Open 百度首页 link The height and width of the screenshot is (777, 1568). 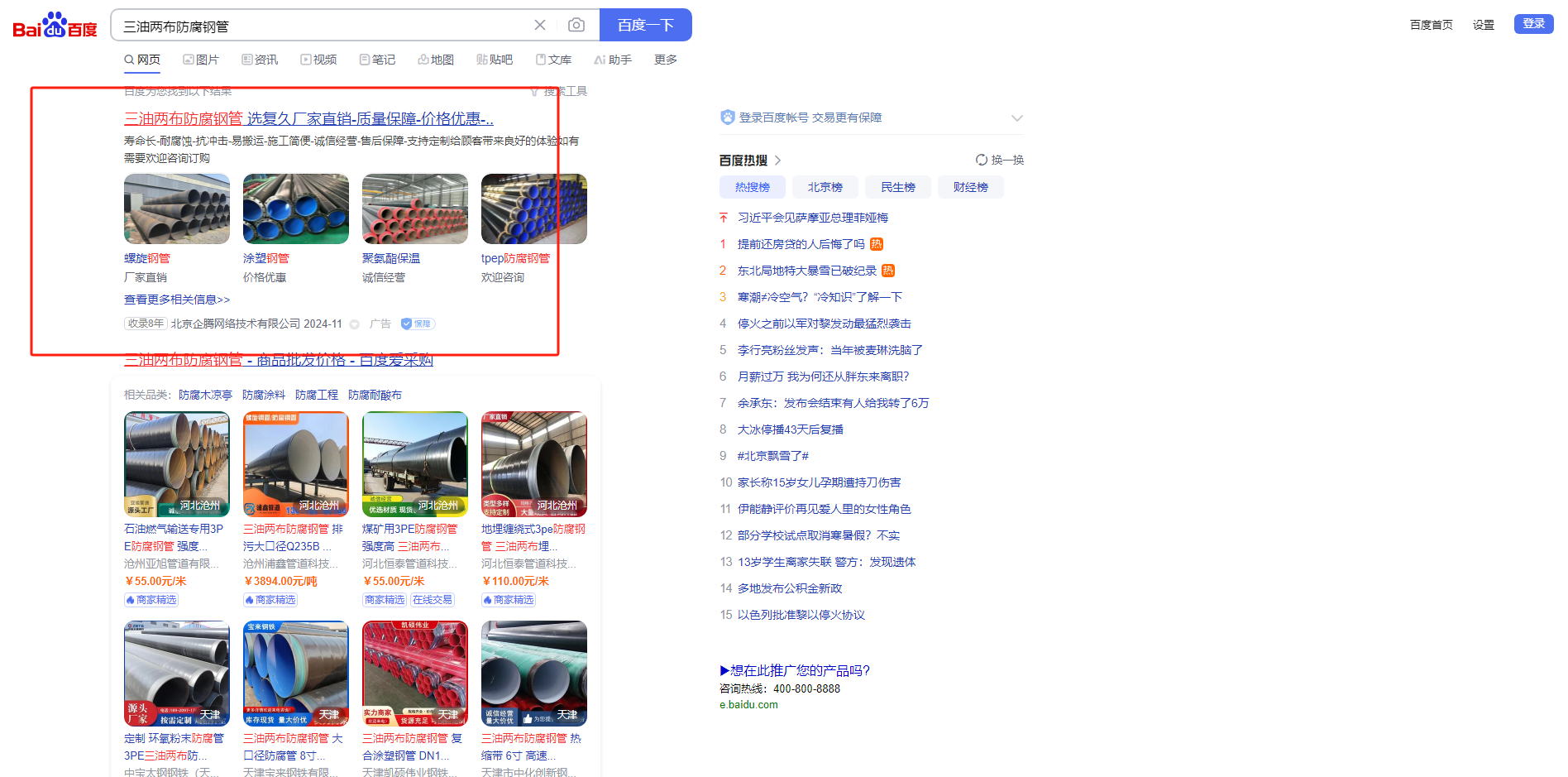(1432, 25)
